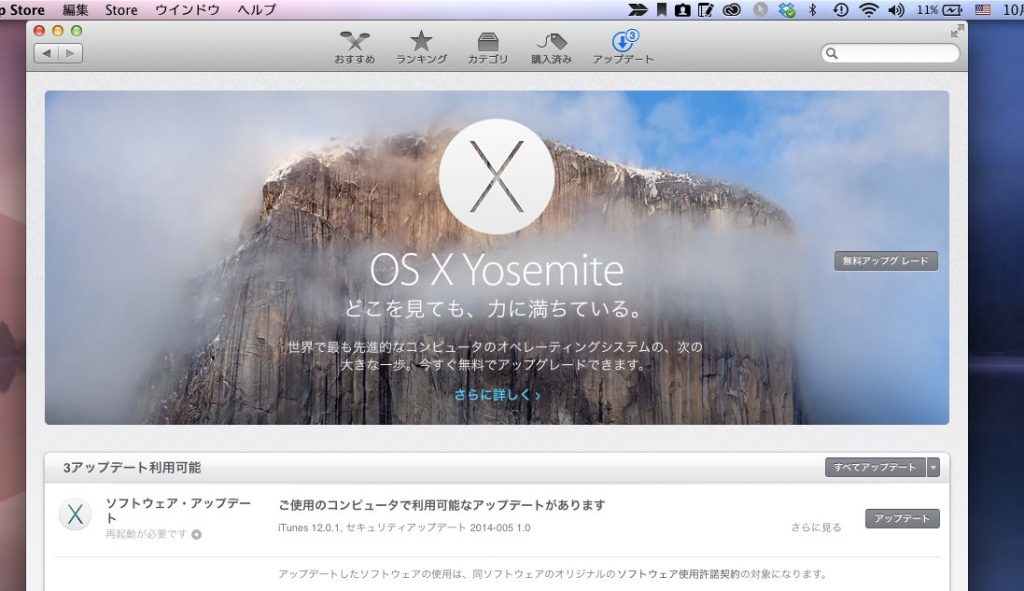Click the notepad-and-pencil menu bar icon

point(705,10)
